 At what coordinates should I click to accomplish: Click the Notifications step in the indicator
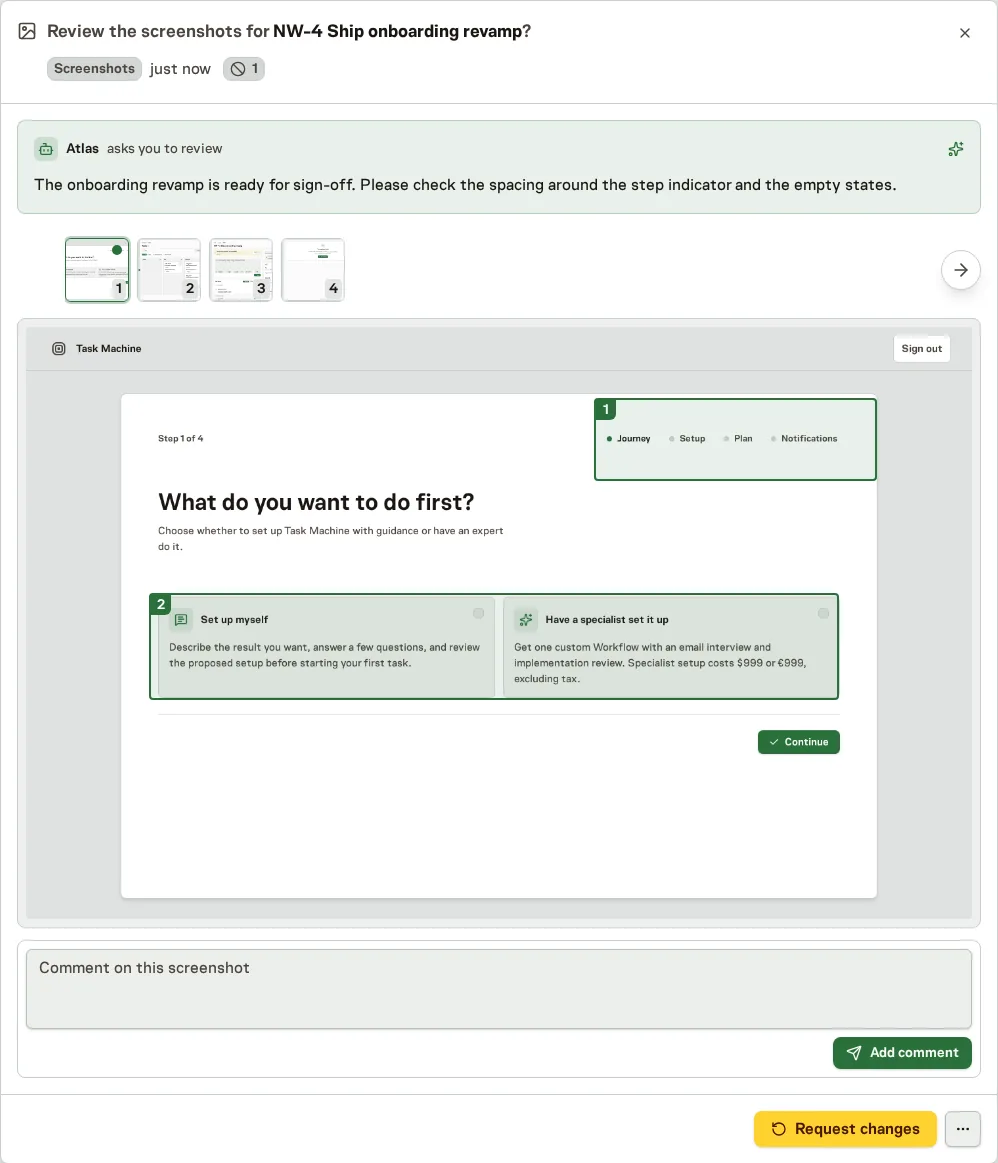point(804,438)
